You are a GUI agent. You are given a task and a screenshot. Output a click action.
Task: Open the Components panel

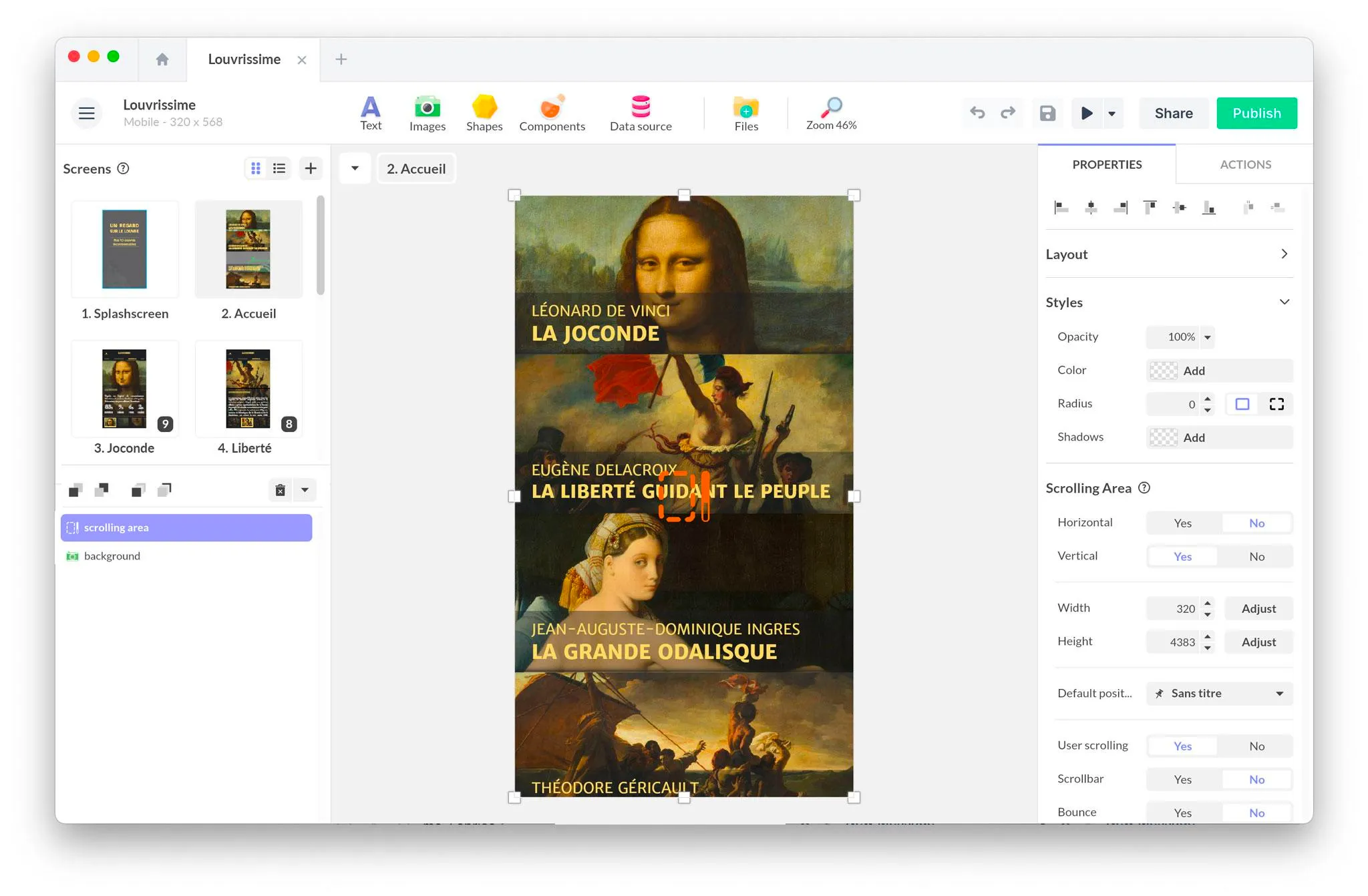pyautogui.click(x=552, y=113)
